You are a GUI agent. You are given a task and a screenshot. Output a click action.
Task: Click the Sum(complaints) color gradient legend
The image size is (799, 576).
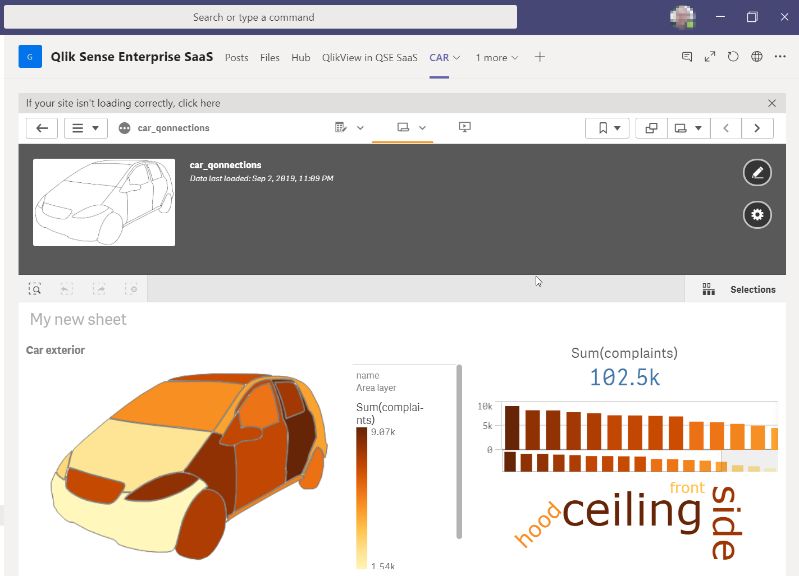[x=361, y=498]
